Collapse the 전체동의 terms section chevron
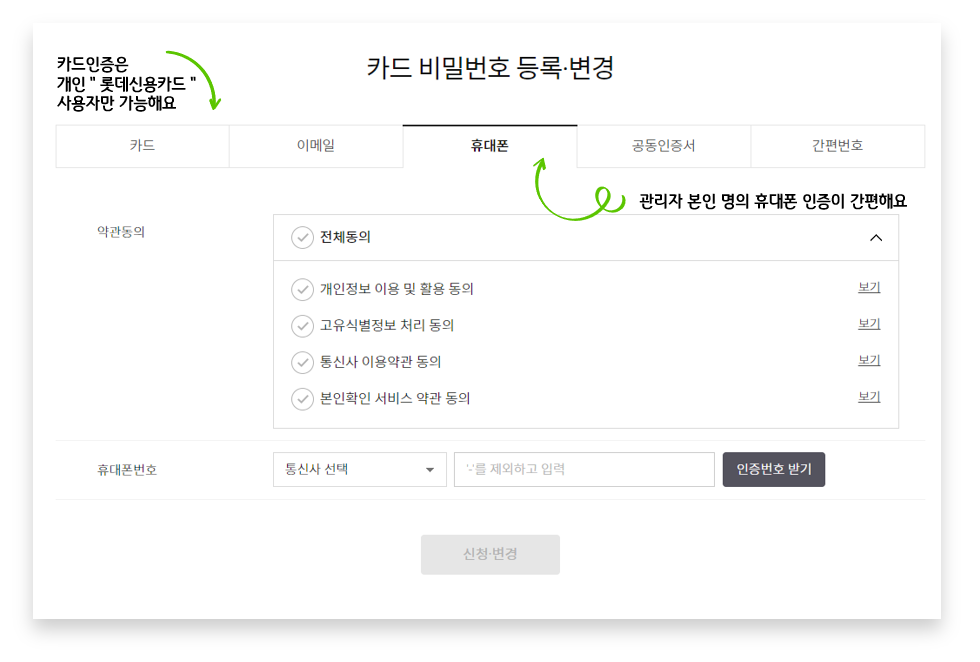 coord(876,238)
